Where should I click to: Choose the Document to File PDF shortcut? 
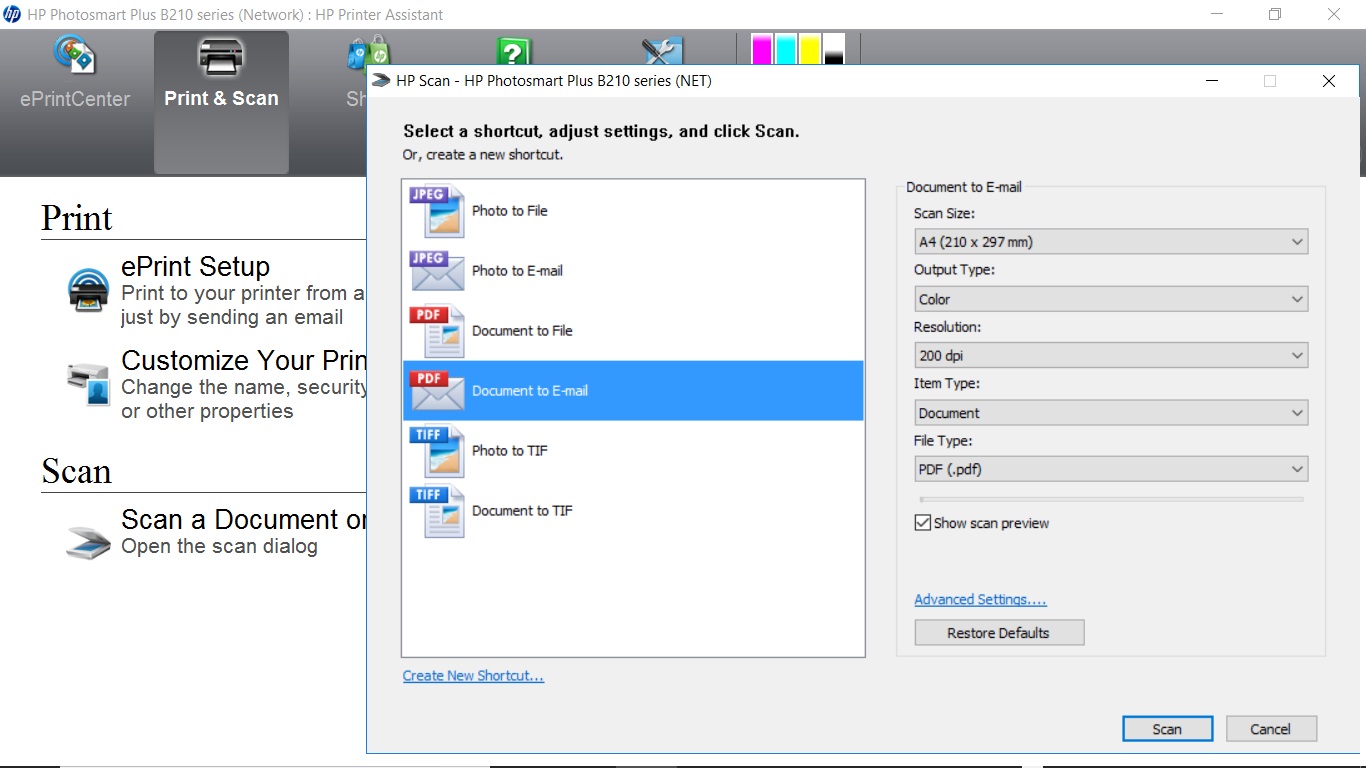pos(435,330)
